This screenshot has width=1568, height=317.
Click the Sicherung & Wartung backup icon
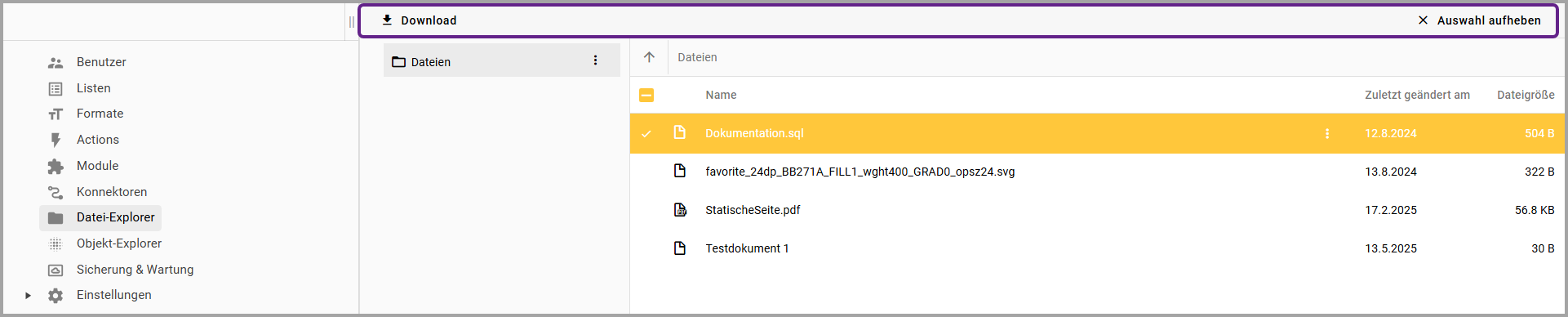(x=56, y=270)
